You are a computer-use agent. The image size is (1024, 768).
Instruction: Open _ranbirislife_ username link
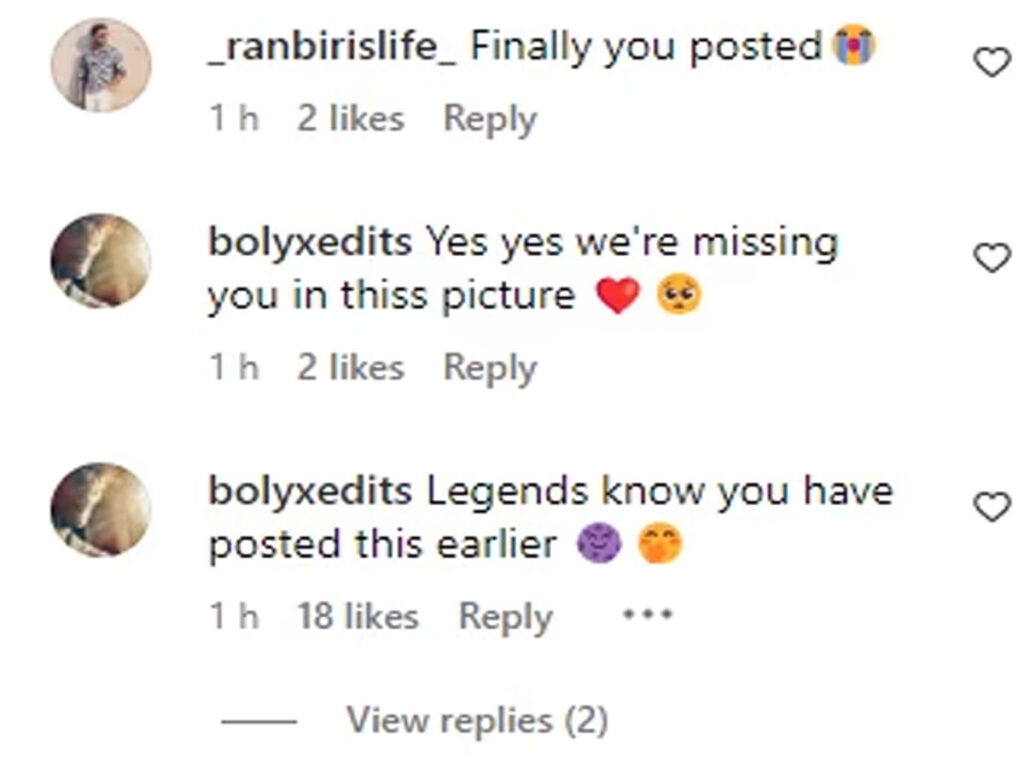[332, 46]
